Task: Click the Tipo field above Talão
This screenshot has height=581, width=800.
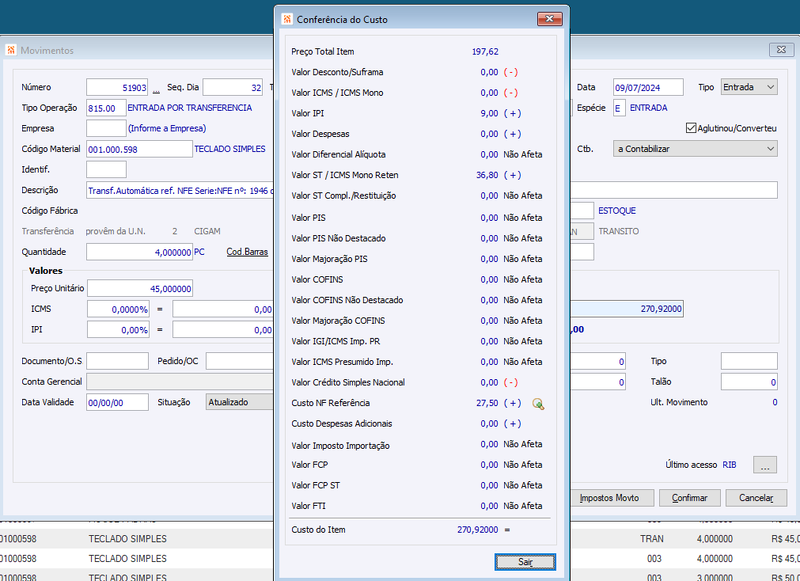Action: [749, 361]
